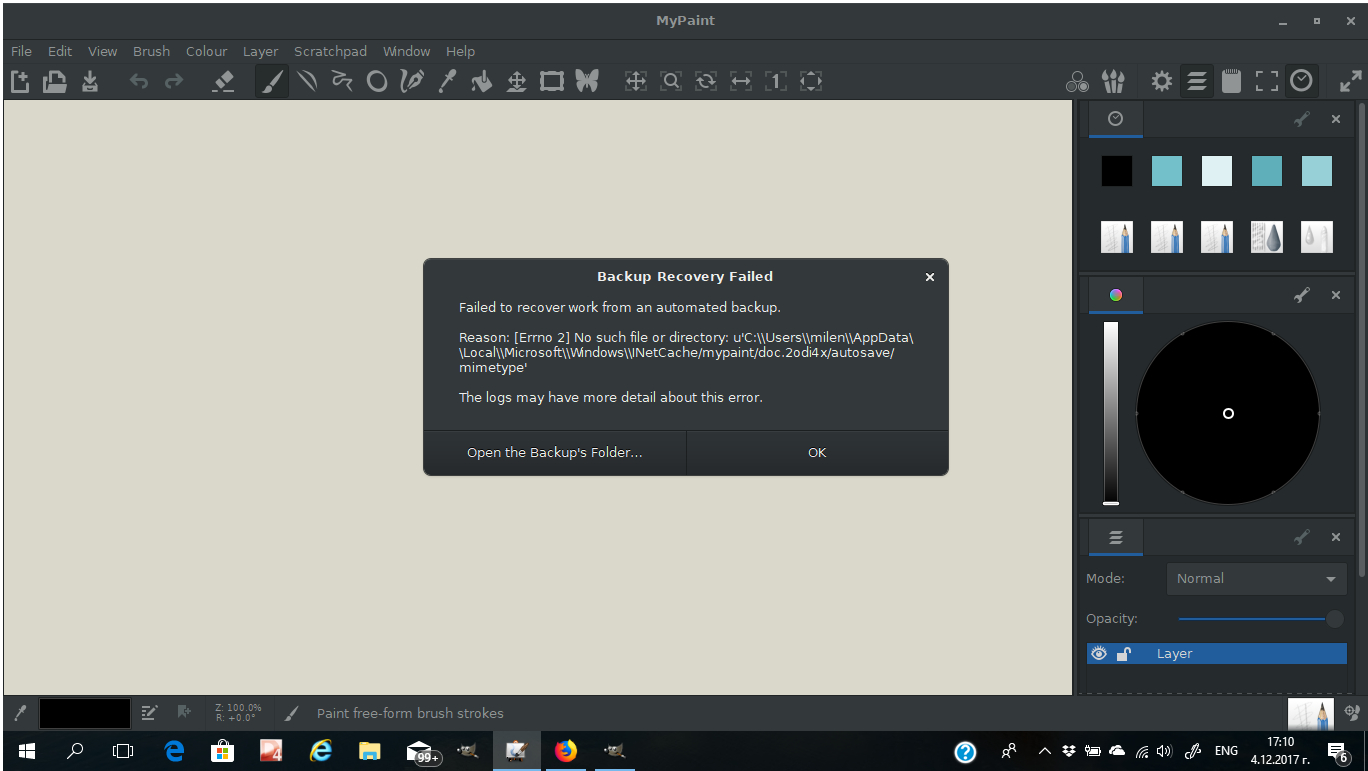The height and width of the screenshot is (771, 1368).
Task: Toggle the Recent history clock toolbar button
Action: [1301, 81]
